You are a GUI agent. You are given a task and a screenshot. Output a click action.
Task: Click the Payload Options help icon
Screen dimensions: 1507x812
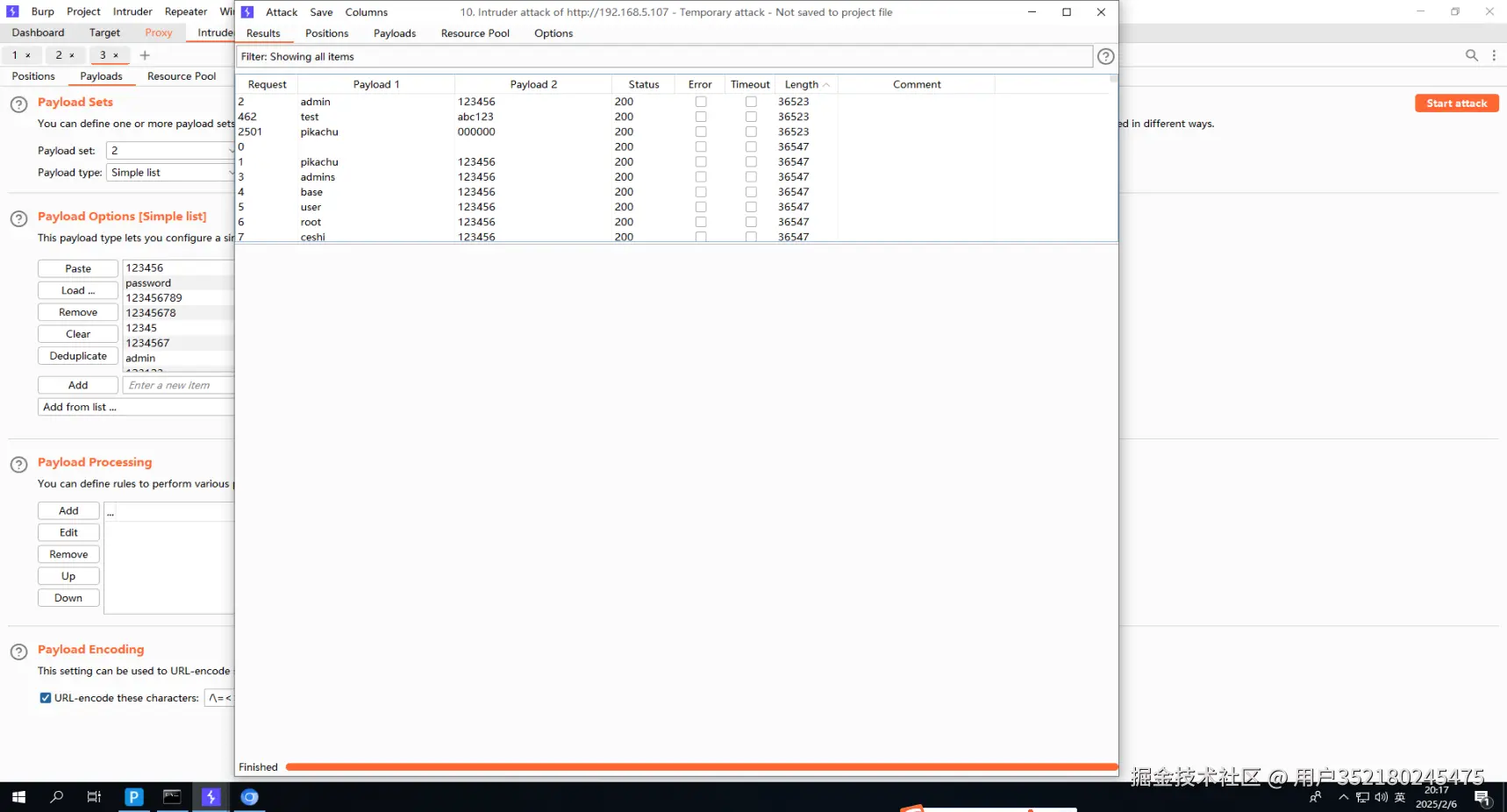(x=18, y=218)
